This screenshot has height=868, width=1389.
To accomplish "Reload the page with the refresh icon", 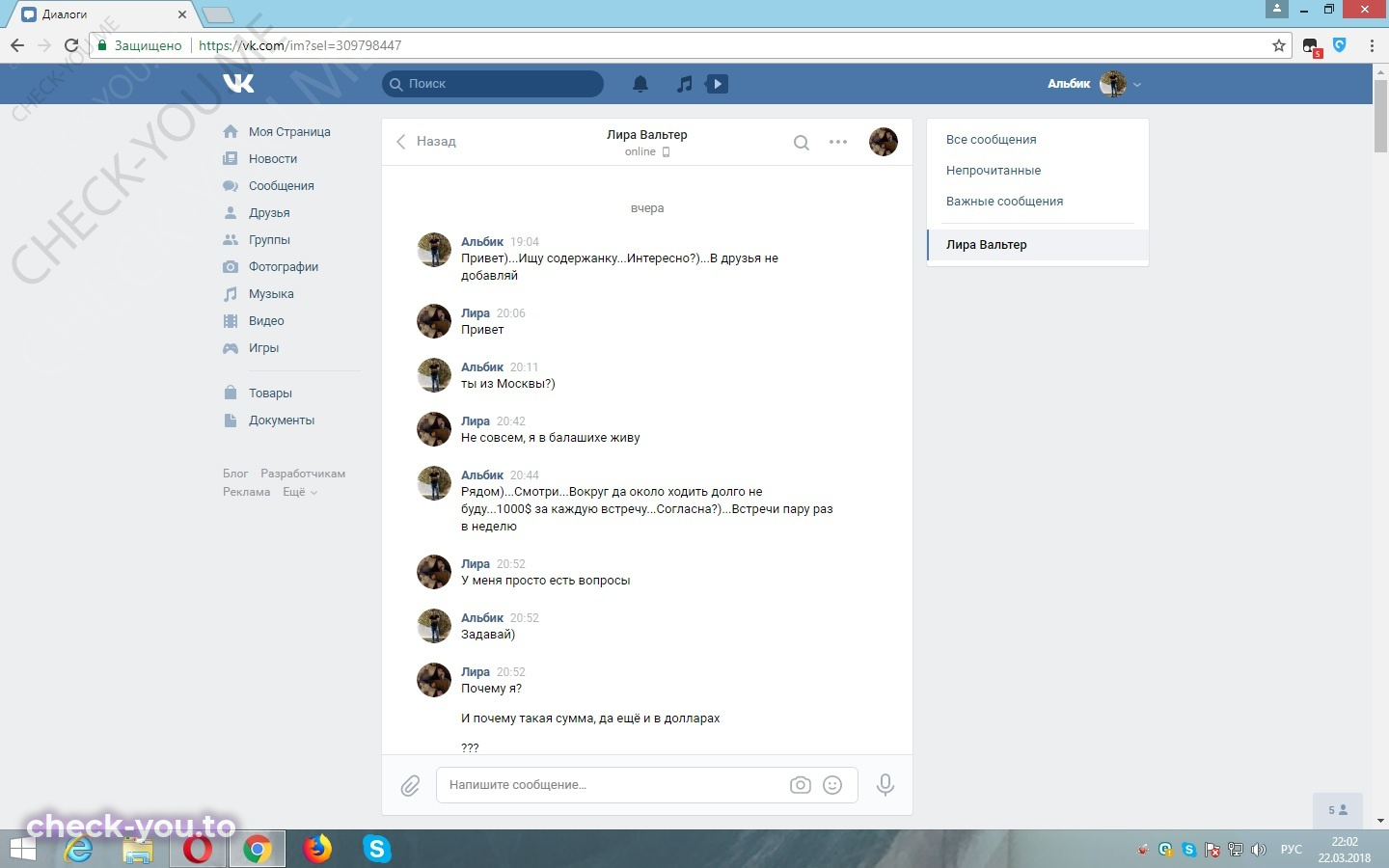I will (71, 45).
